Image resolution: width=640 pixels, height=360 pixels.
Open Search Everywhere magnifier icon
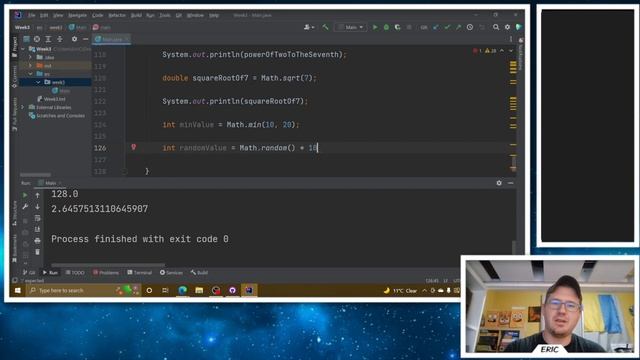[x=496, y=27]
